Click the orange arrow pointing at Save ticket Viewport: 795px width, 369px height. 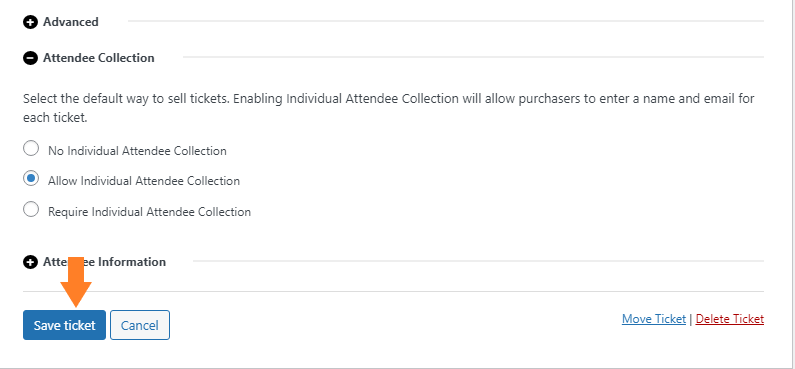(x=76, y=282)
